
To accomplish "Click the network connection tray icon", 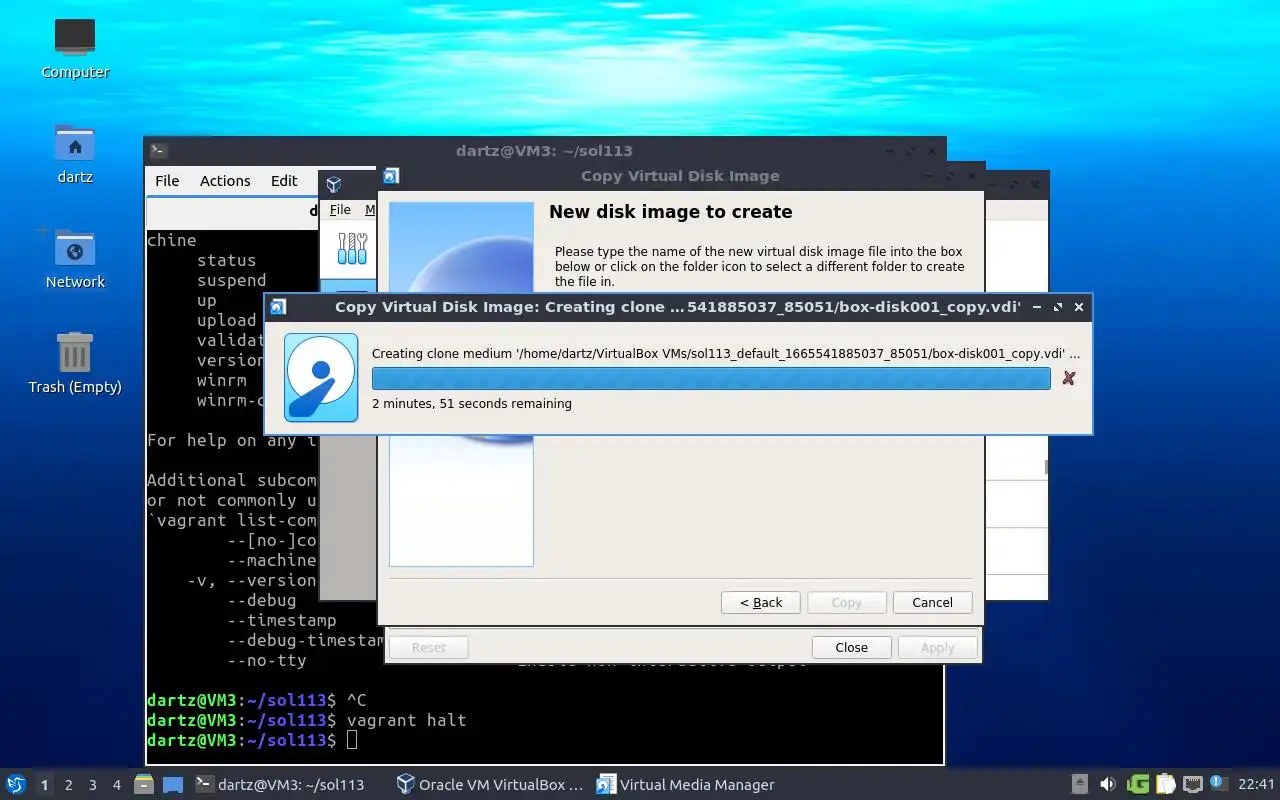I will [1192, 784].
